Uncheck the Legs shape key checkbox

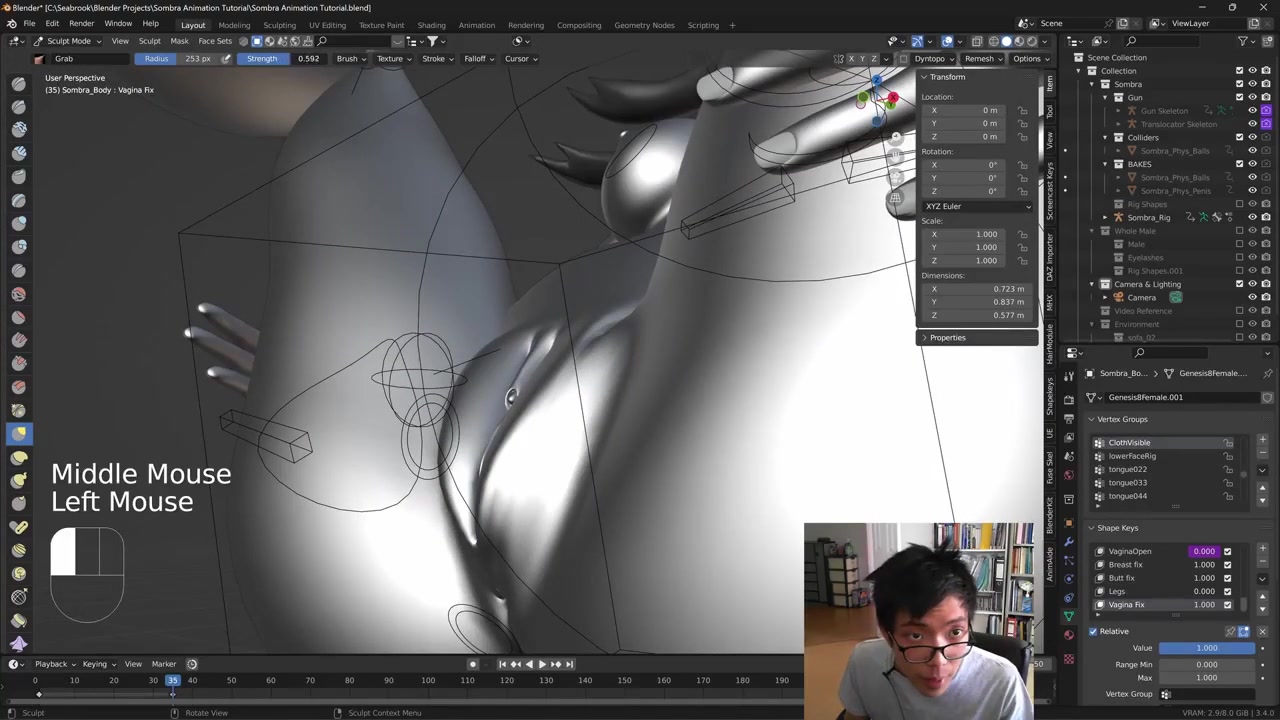point(1227,591)
